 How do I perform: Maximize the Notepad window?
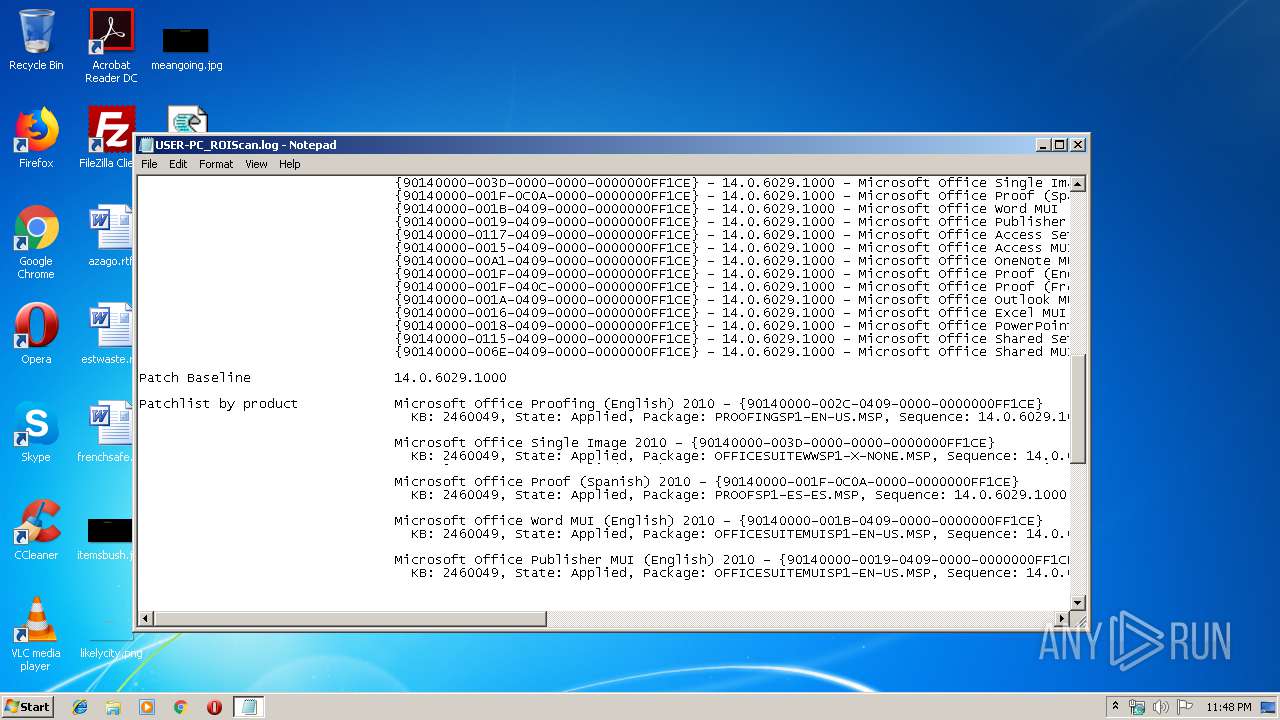pos(1060,145)
